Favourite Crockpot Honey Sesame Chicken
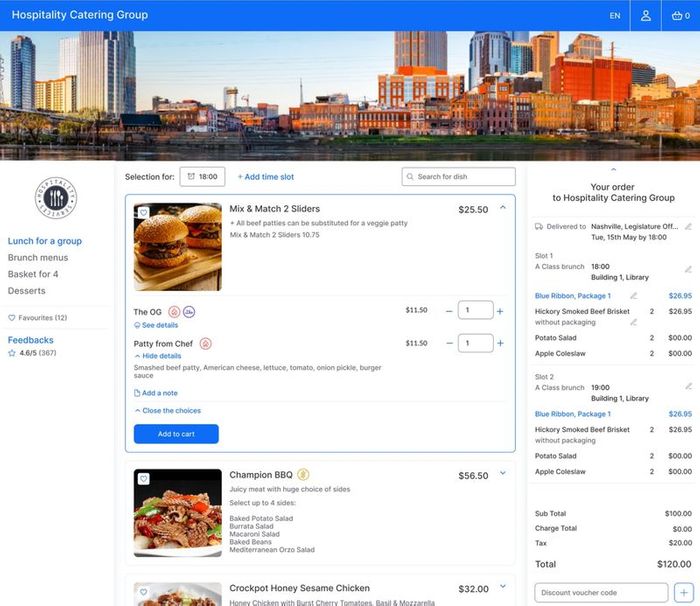The height and width of the screenshot is (606, 700). 143,592
